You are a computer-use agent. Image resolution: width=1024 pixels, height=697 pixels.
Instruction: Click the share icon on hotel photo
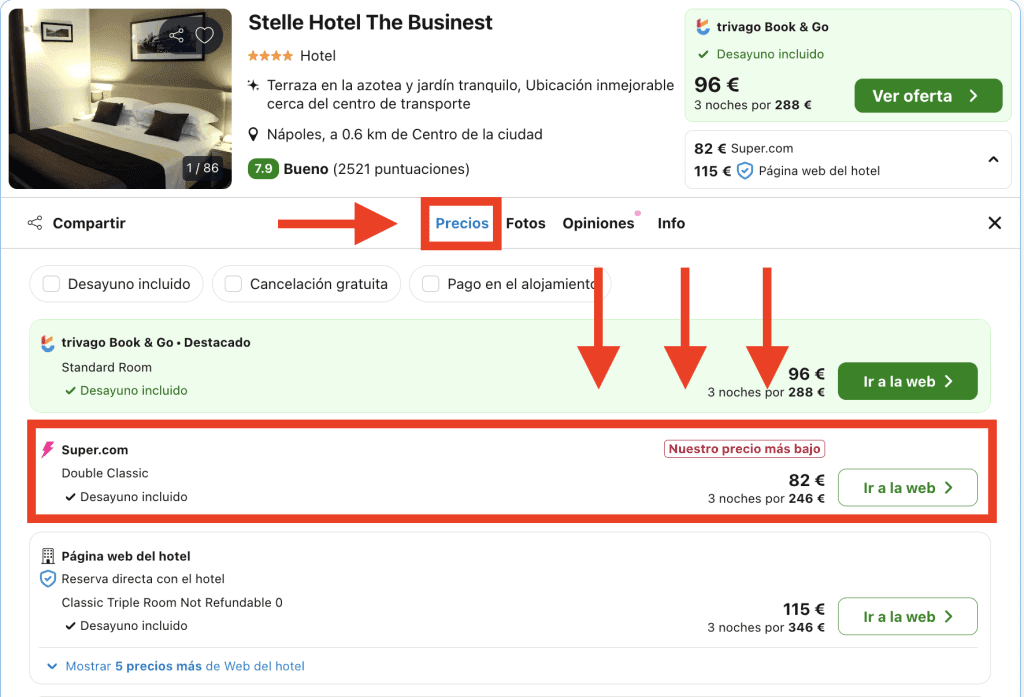click(177, 36)
